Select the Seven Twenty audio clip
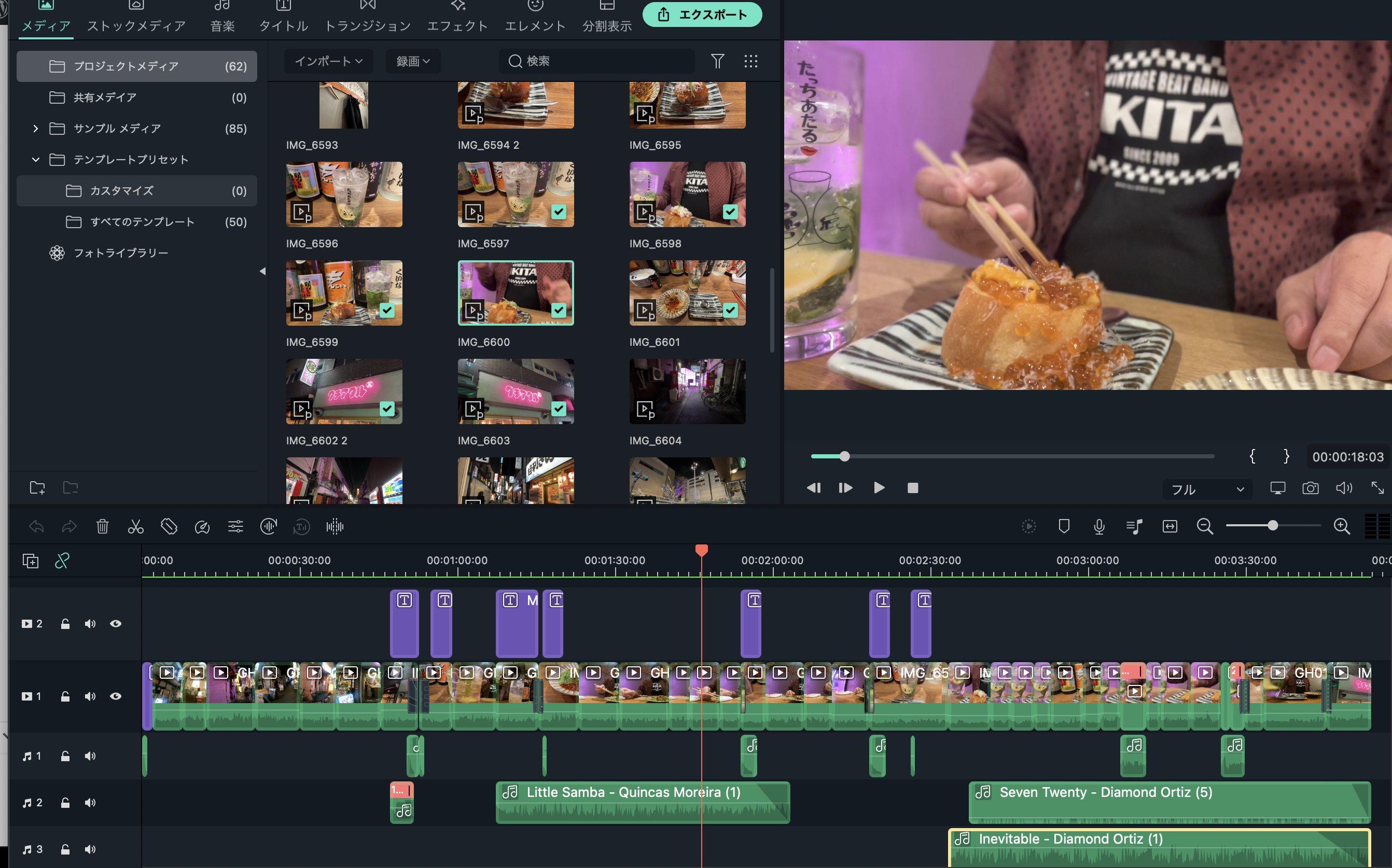1392x868 pixels. pyautogui.click(x=1170, y=803)
